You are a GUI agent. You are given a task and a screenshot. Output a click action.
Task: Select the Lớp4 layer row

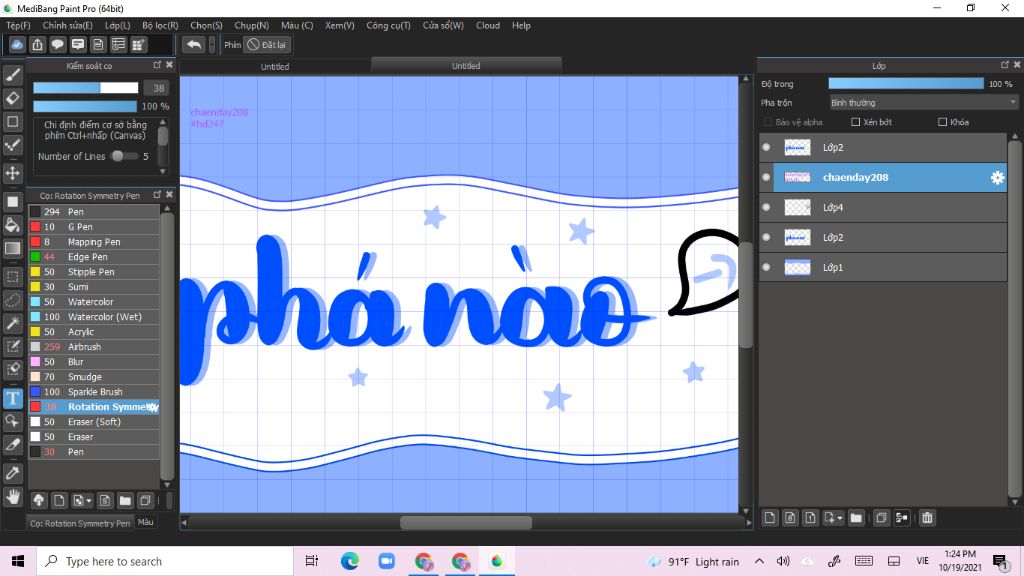(882, 208)
